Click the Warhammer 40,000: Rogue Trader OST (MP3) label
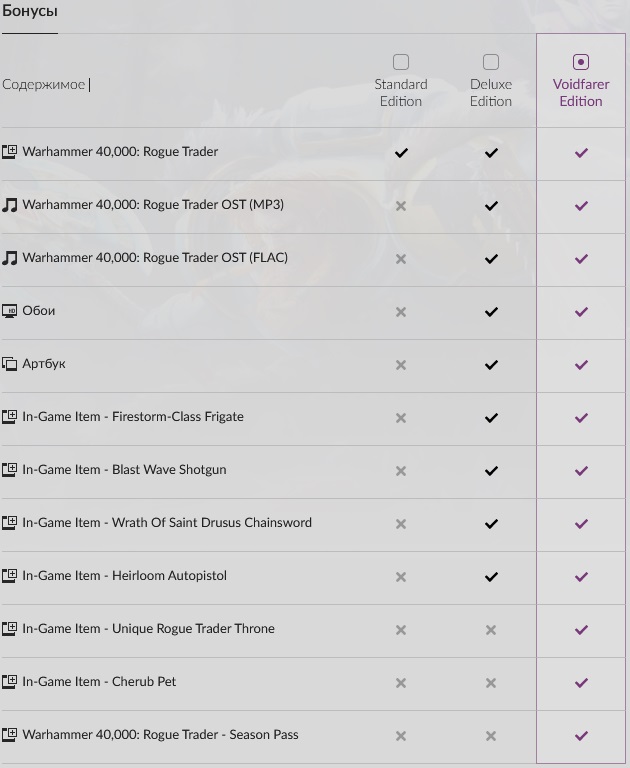The image size is (630, 768). click(x=153, y=205)
